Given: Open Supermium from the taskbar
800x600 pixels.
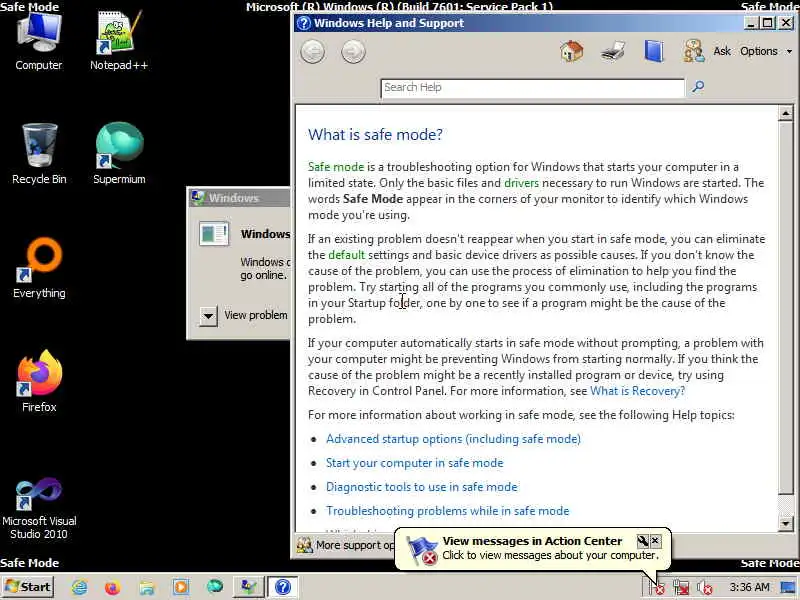Looking at the screenshot, I should pos(215,587).
